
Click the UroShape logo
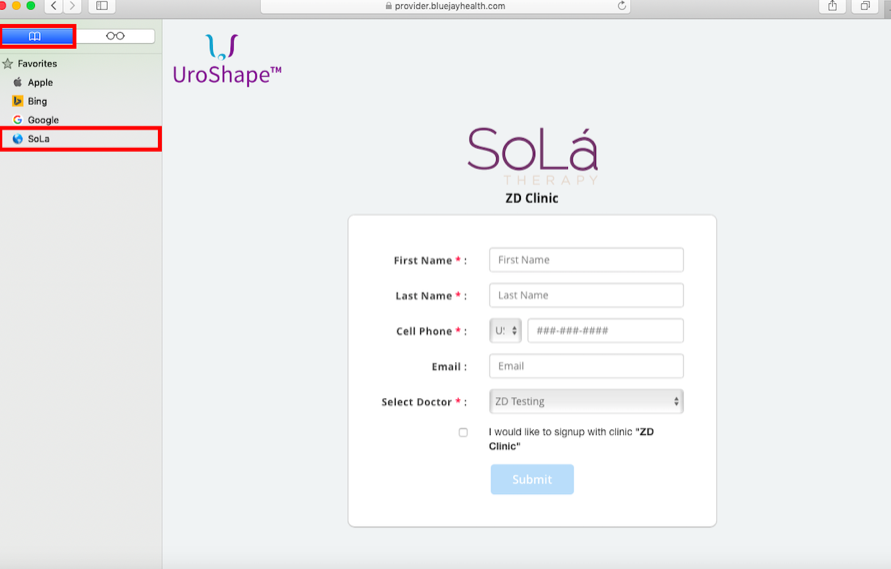click(227, 60)
